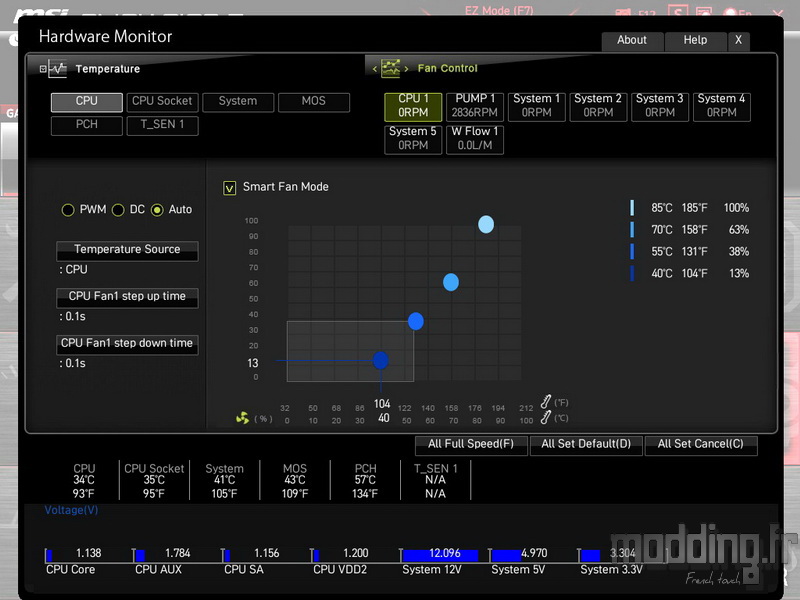Image resolution: width=800 pixels, height=600 pixels.
Task: Click the Help button
Action: click(x=695, y=40)
